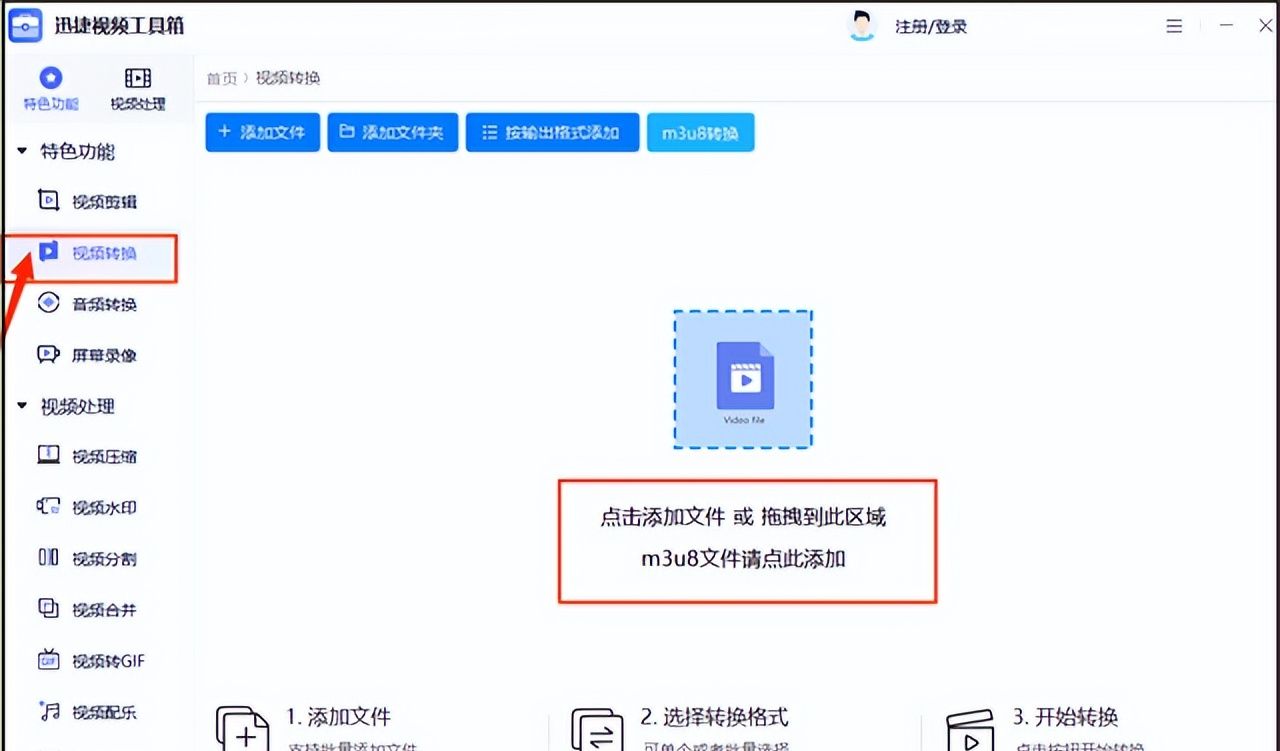Viewport: 1280px width, 751px height.
Task: Open 屏幕录像 in the sidebar
Action: click(88, 355)
